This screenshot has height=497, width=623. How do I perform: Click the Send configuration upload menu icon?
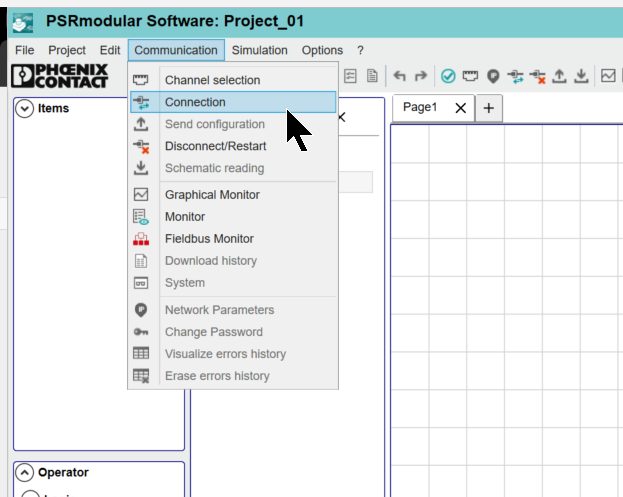[x=141, y=124]
